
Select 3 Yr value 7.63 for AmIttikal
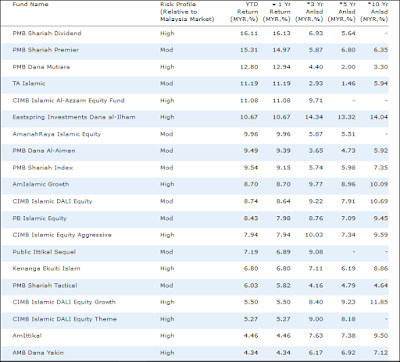click(x=316, y=336)
